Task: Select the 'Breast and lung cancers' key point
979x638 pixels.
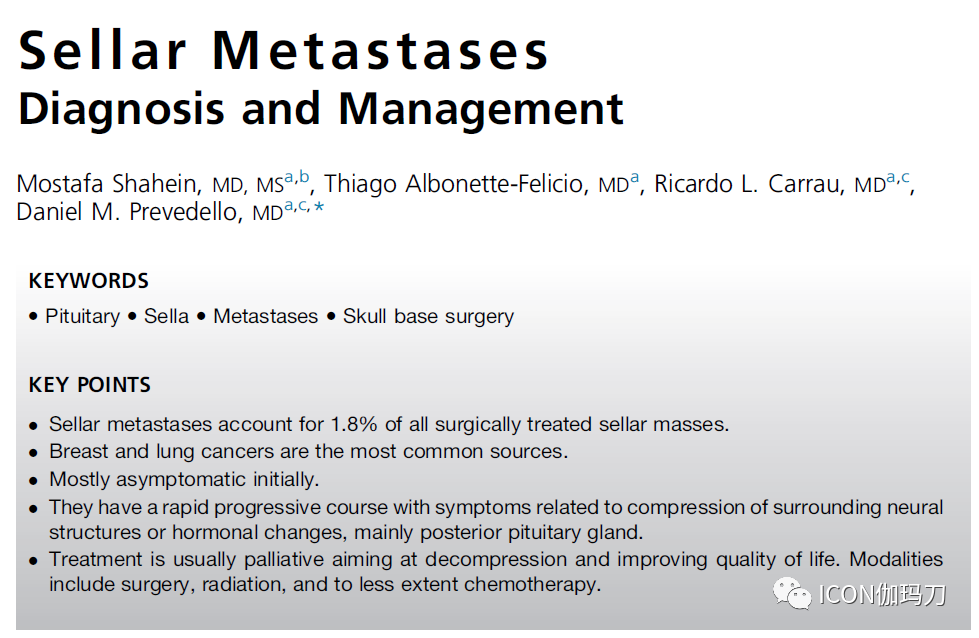Action: [x=308, y=451]
